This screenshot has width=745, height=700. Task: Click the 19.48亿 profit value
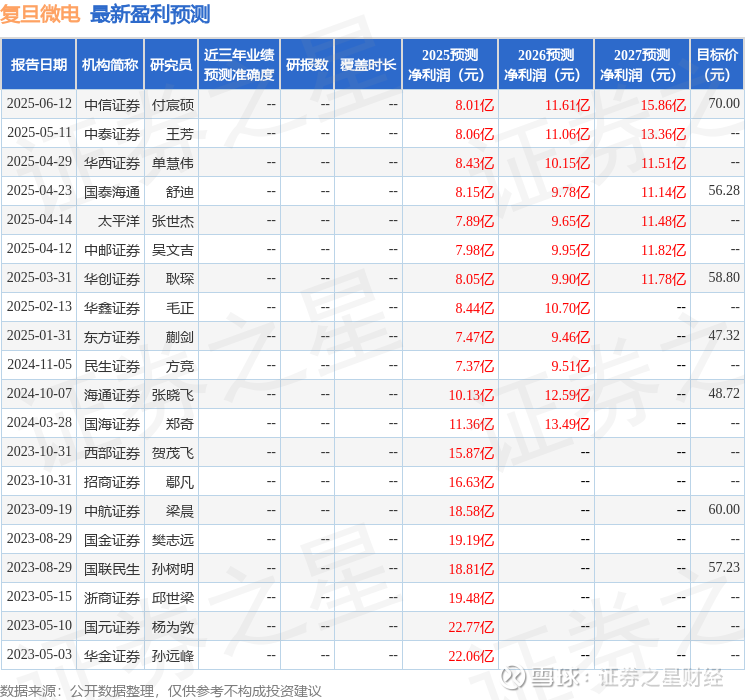click(471, 598)
